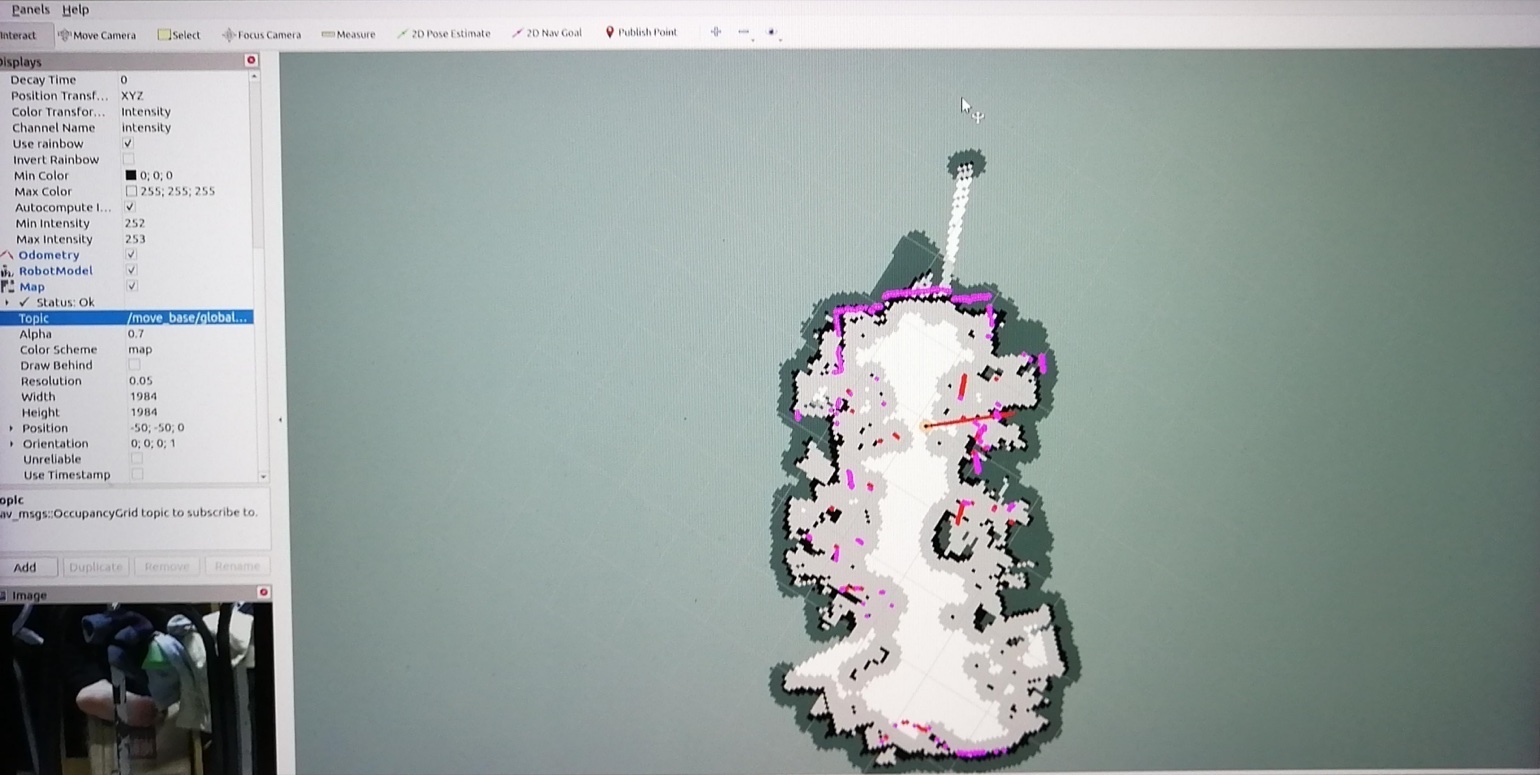Viewport: 1540px width, 775px height.
Task: Click the Add display button
Action: [25, 567]
